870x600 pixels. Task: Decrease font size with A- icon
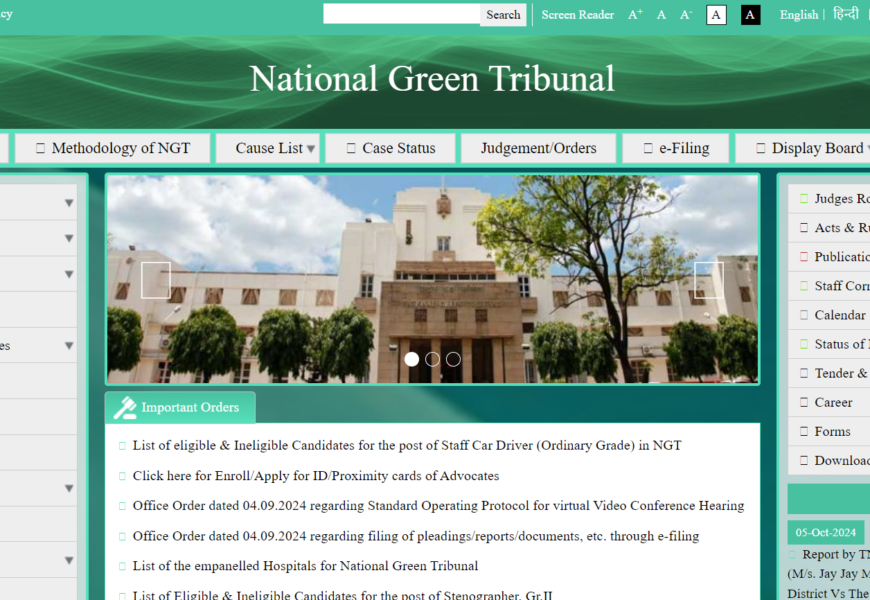point(686,15)
